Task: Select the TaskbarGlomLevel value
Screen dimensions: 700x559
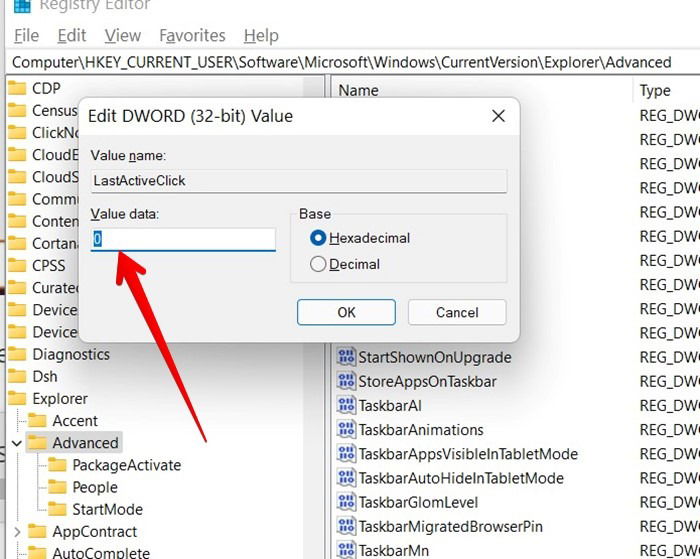Action: pos(418,502)
